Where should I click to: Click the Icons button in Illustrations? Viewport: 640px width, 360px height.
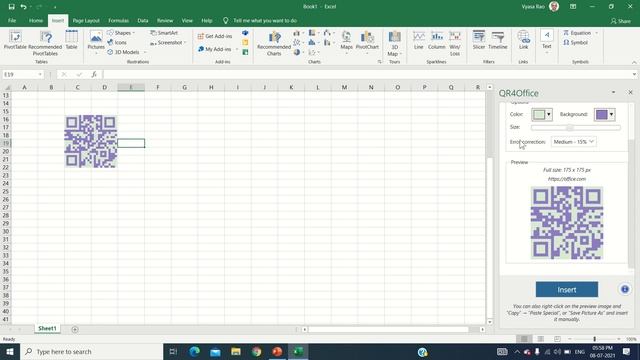(x=117, y=42)
